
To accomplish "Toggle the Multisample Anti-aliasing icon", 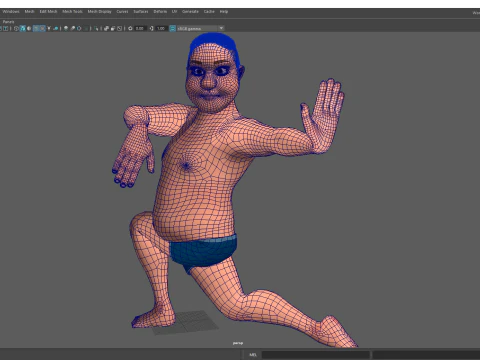I will [x=79, y=29].
